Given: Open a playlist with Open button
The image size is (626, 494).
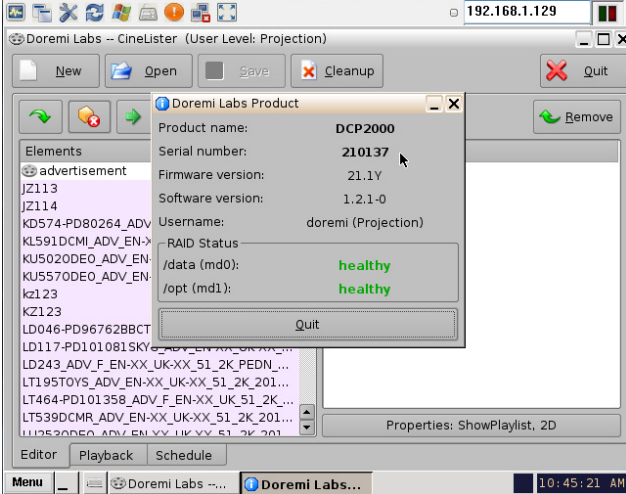Looking at the screenshot, I should (149, 71).
